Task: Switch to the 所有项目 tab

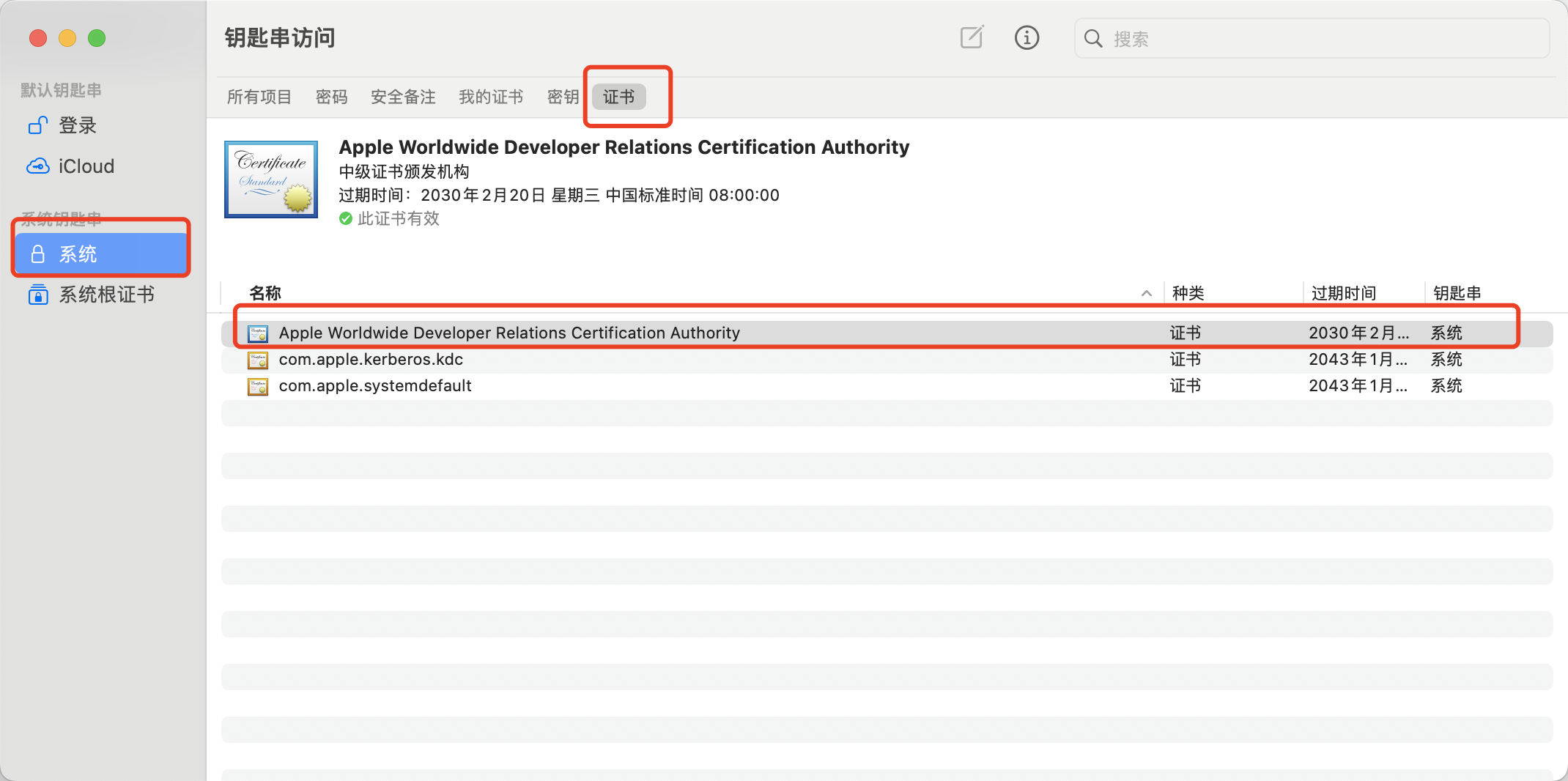Action: (259, 97)
